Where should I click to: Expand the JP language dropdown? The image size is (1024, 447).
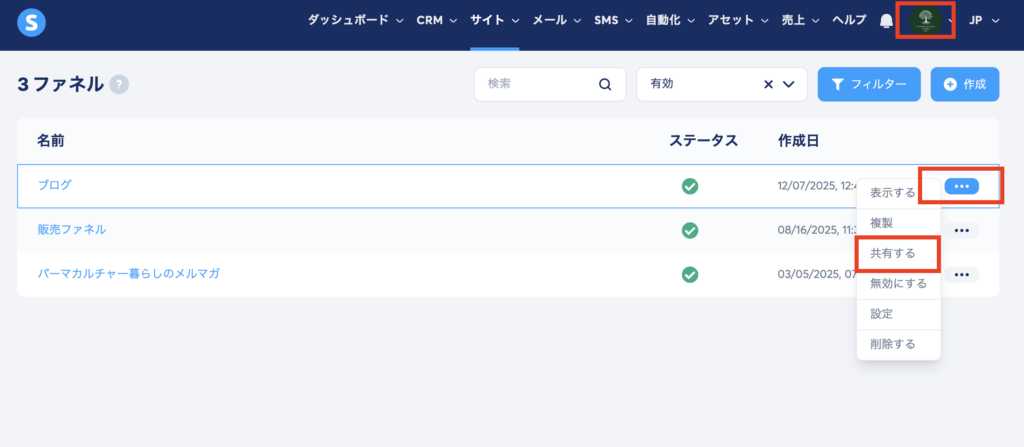pos(984,21)
